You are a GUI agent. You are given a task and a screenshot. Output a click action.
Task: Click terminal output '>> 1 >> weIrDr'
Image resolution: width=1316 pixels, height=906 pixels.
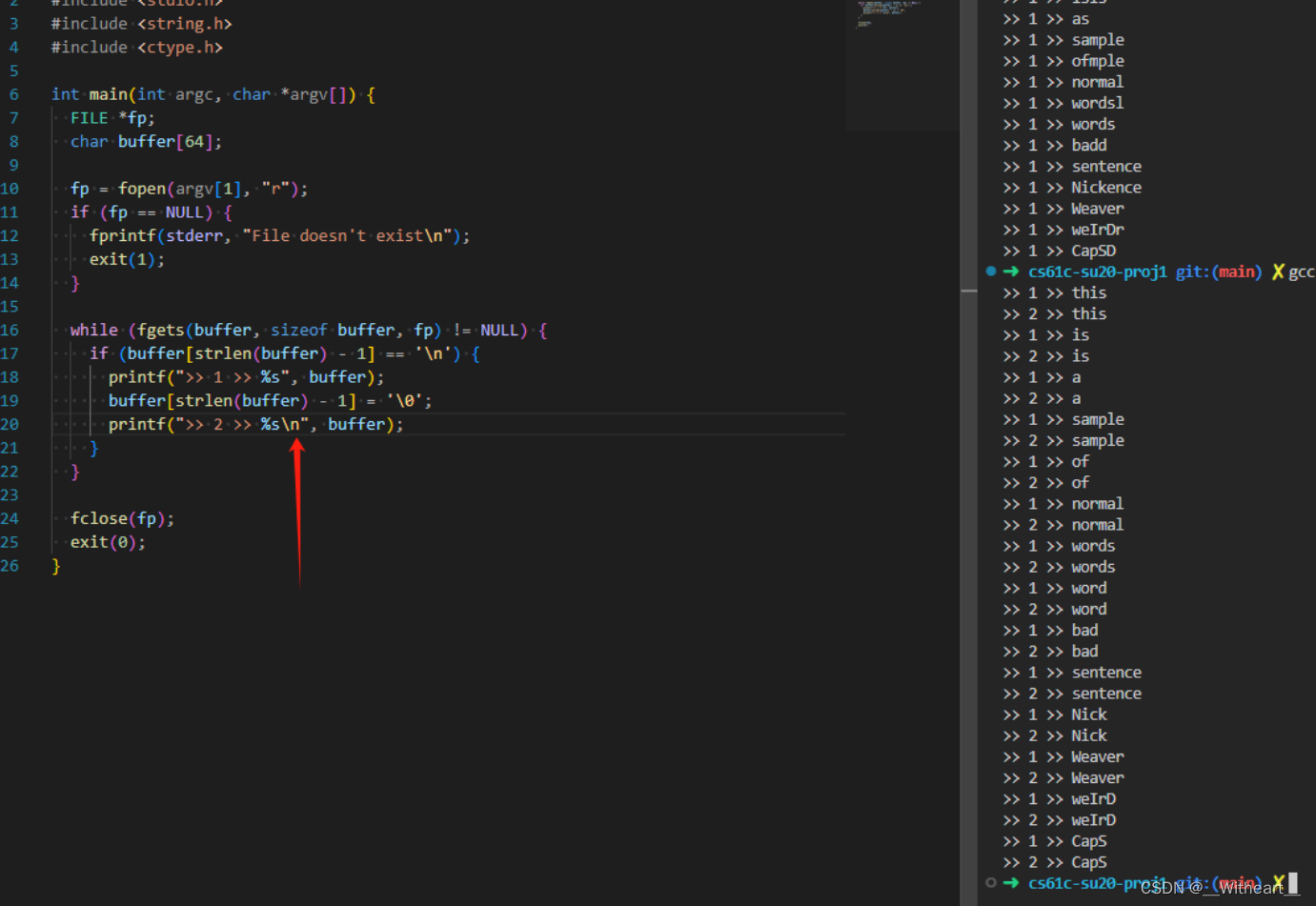1063,230
